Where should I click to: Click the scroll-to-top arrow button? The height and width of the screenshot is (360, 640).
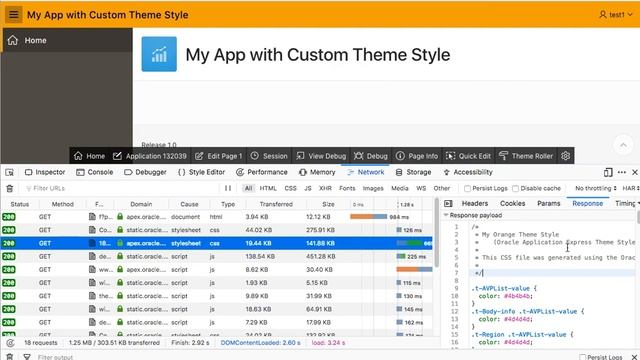pyautogui.click(x=623, y=145)
